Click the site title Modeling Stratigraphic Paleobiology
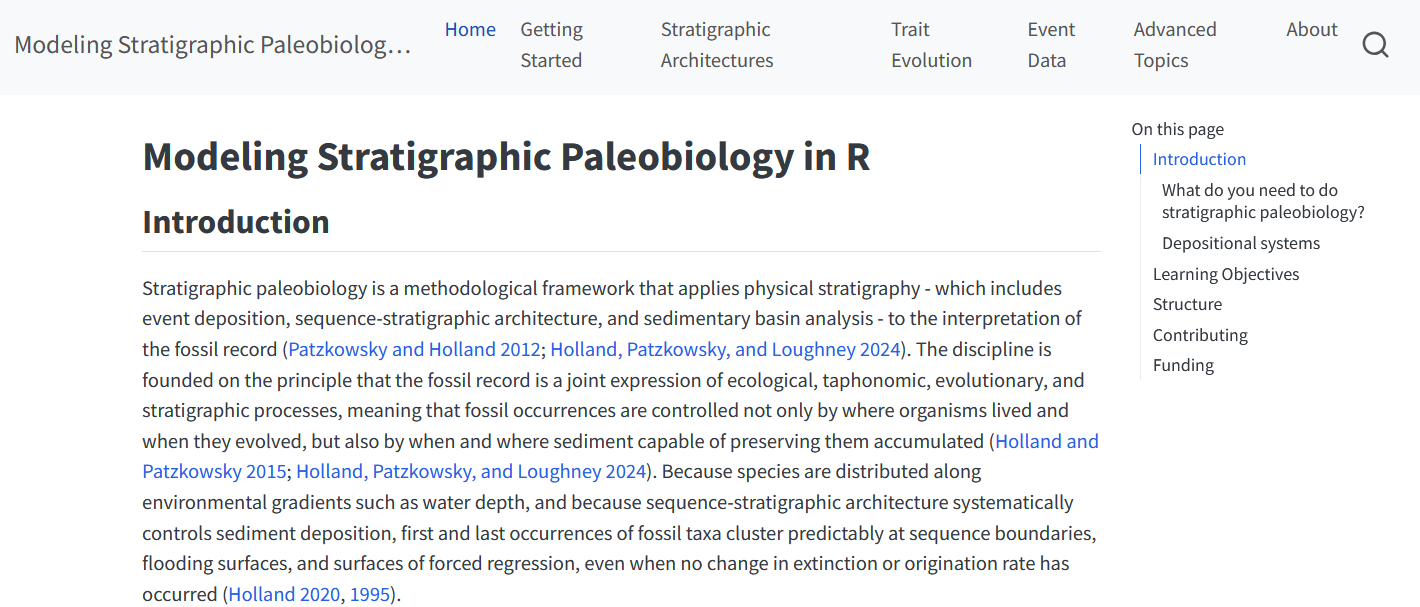1420x607 pixels. (x=213, y=45)
